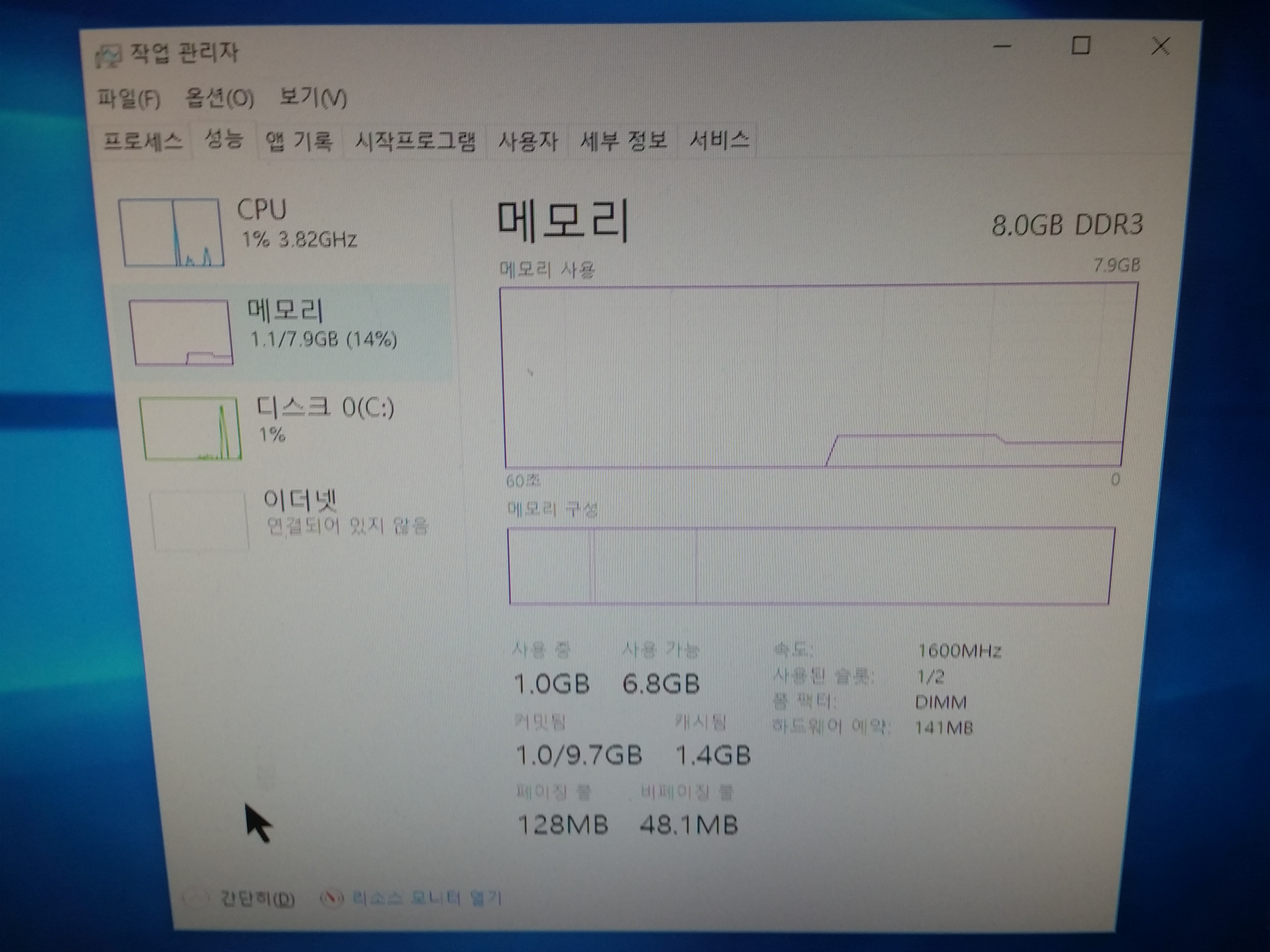Click the 1/2 slots used value
Image resolution: width=1270 pixels, height=952 pixels.
point(930,677)
